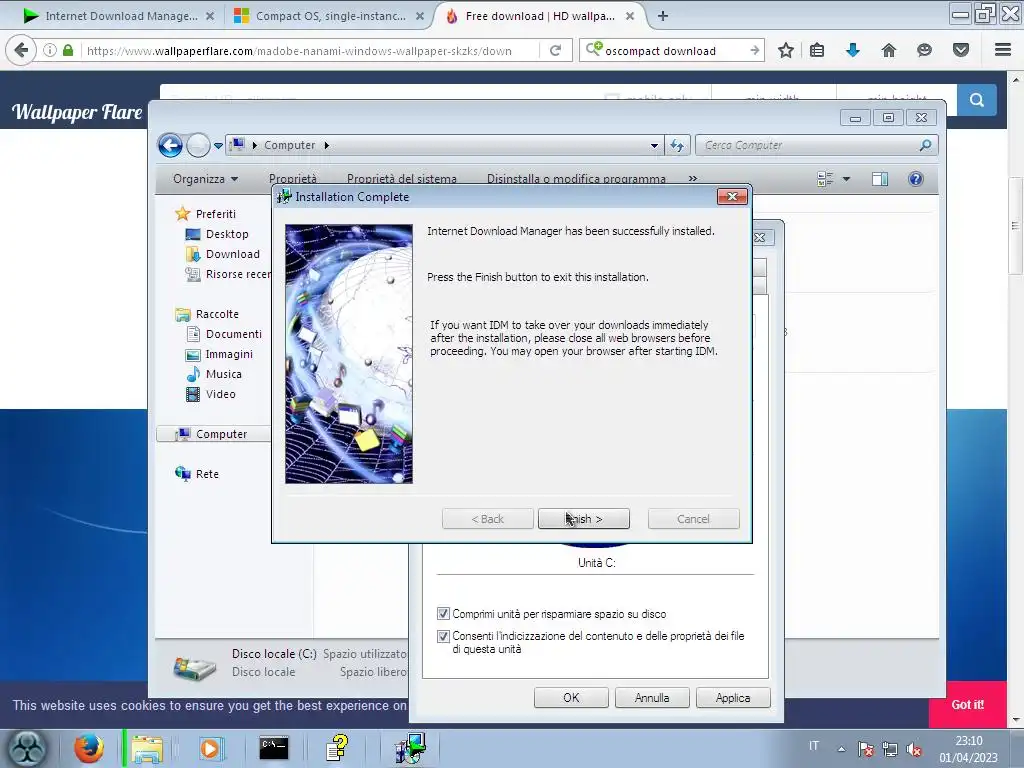Go back in Firefox

[x=21, y=50]
